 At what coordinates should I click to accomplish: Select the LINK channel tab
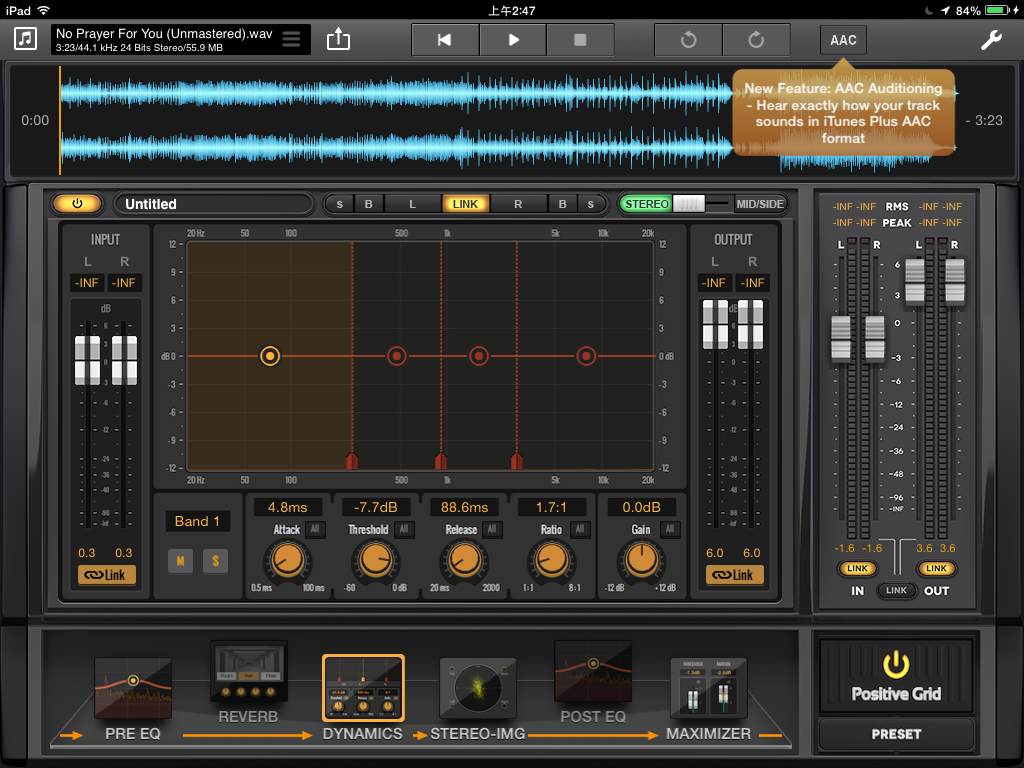coord(466,203)
